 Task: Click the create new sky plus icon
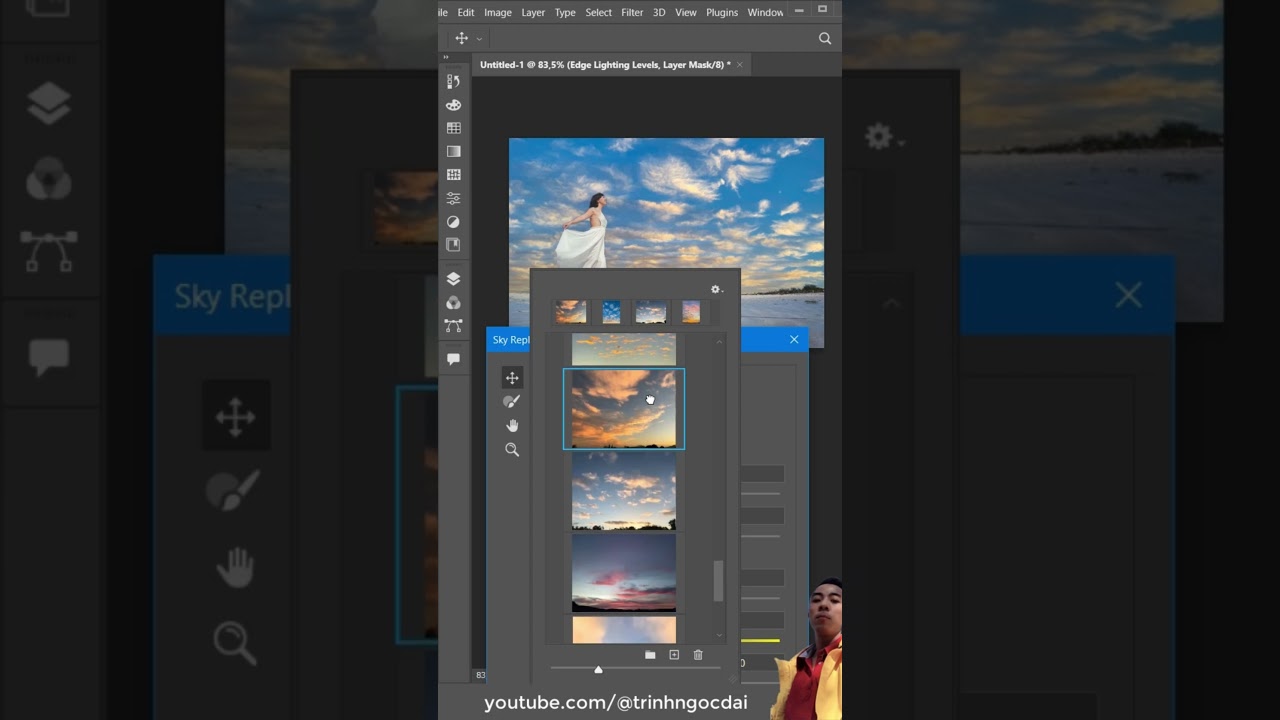click(674, 655)
